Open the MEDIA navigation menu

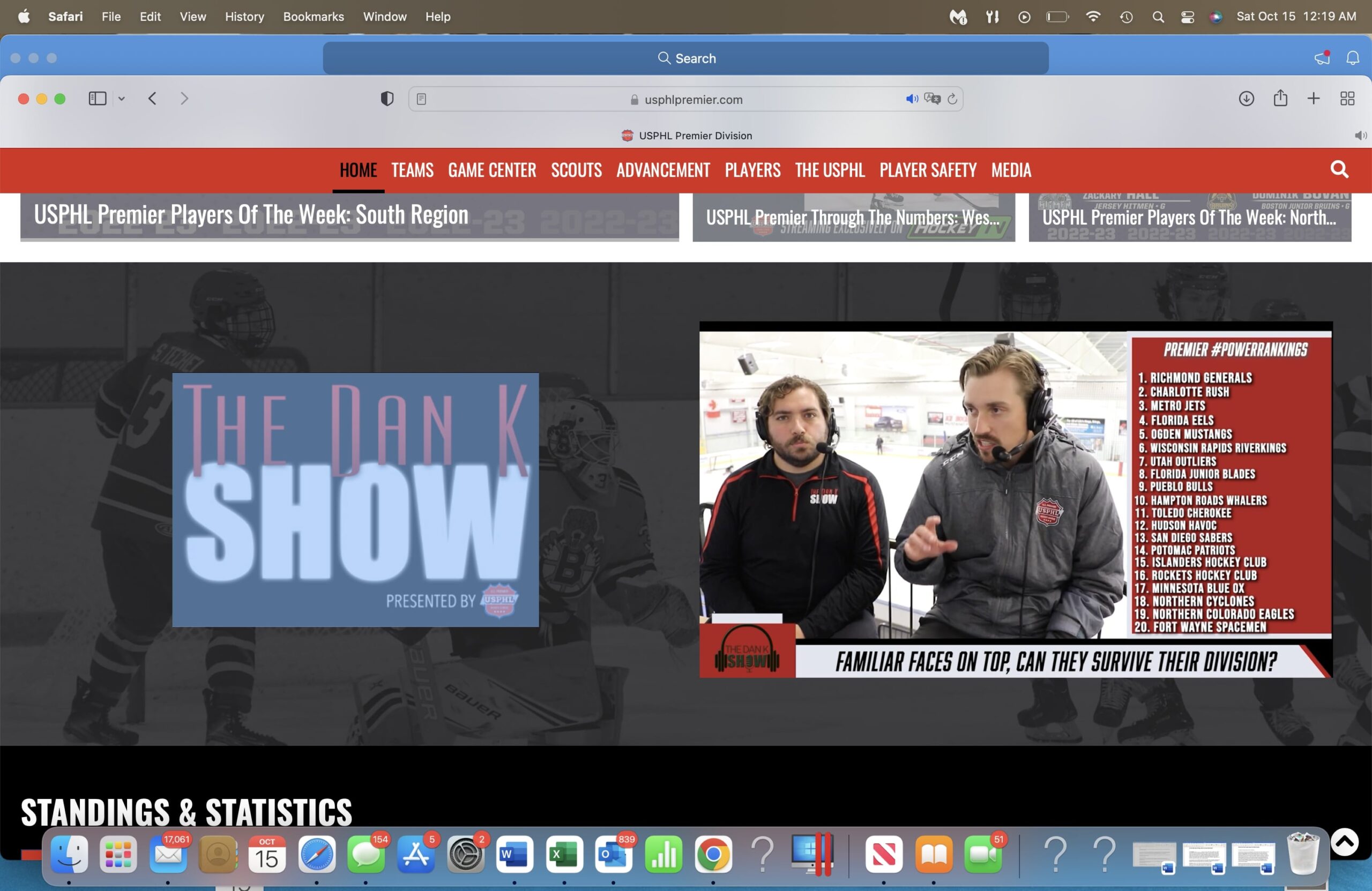[1011, 170]
